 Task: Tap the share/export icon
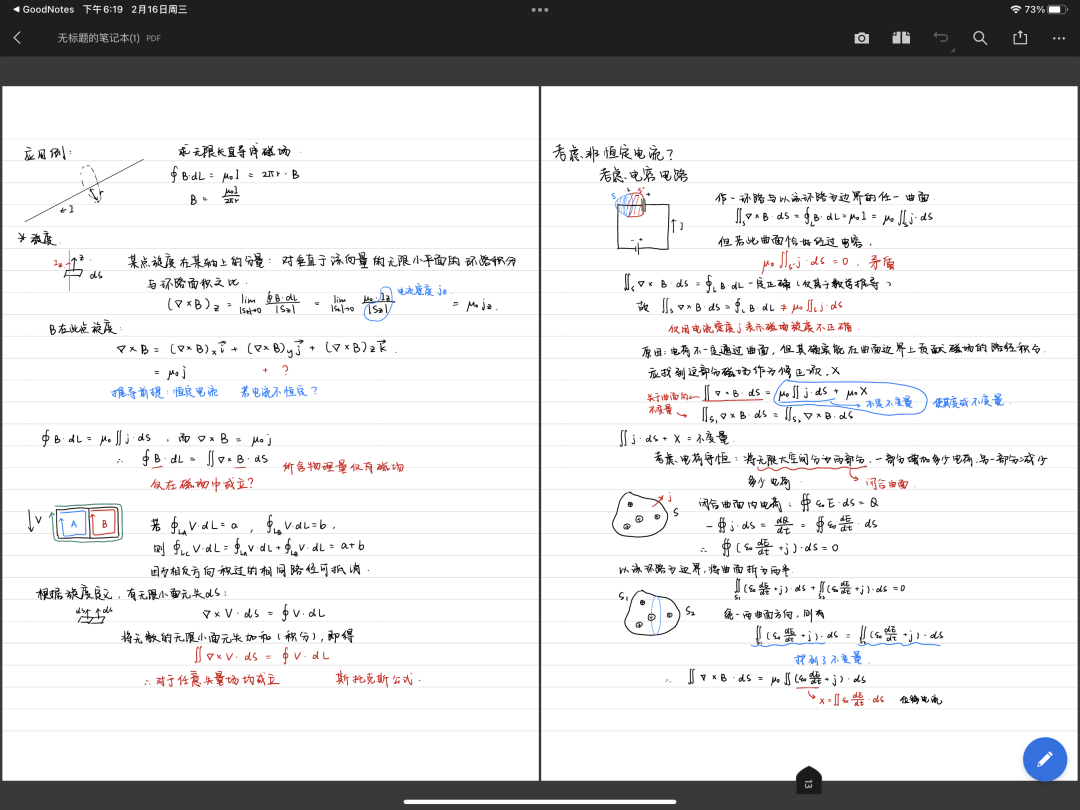pos(1020,38)
